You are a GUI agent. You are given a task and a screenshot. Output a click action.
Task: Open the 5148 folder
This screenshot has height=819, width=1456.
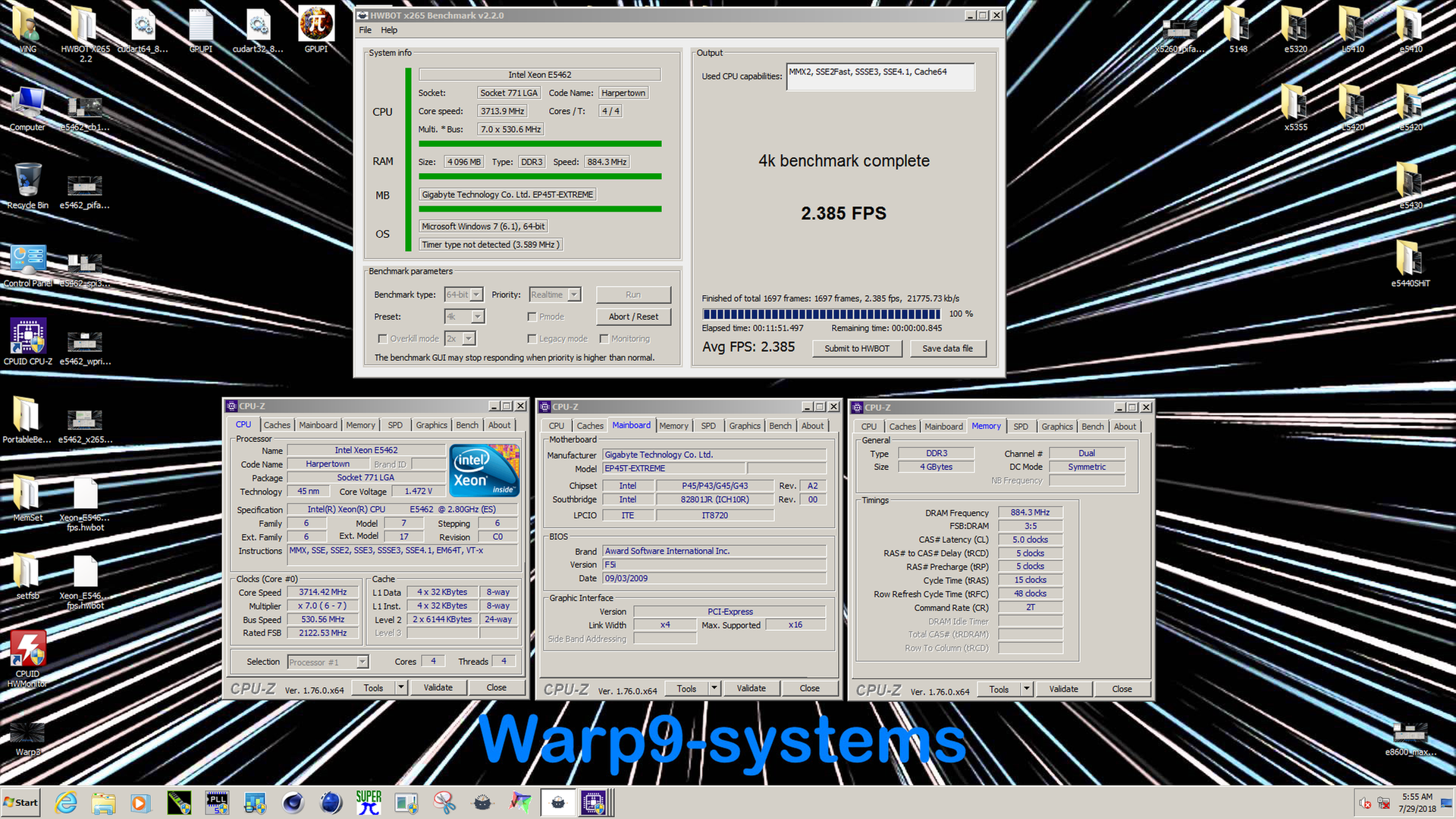(x=1238, y=29)
